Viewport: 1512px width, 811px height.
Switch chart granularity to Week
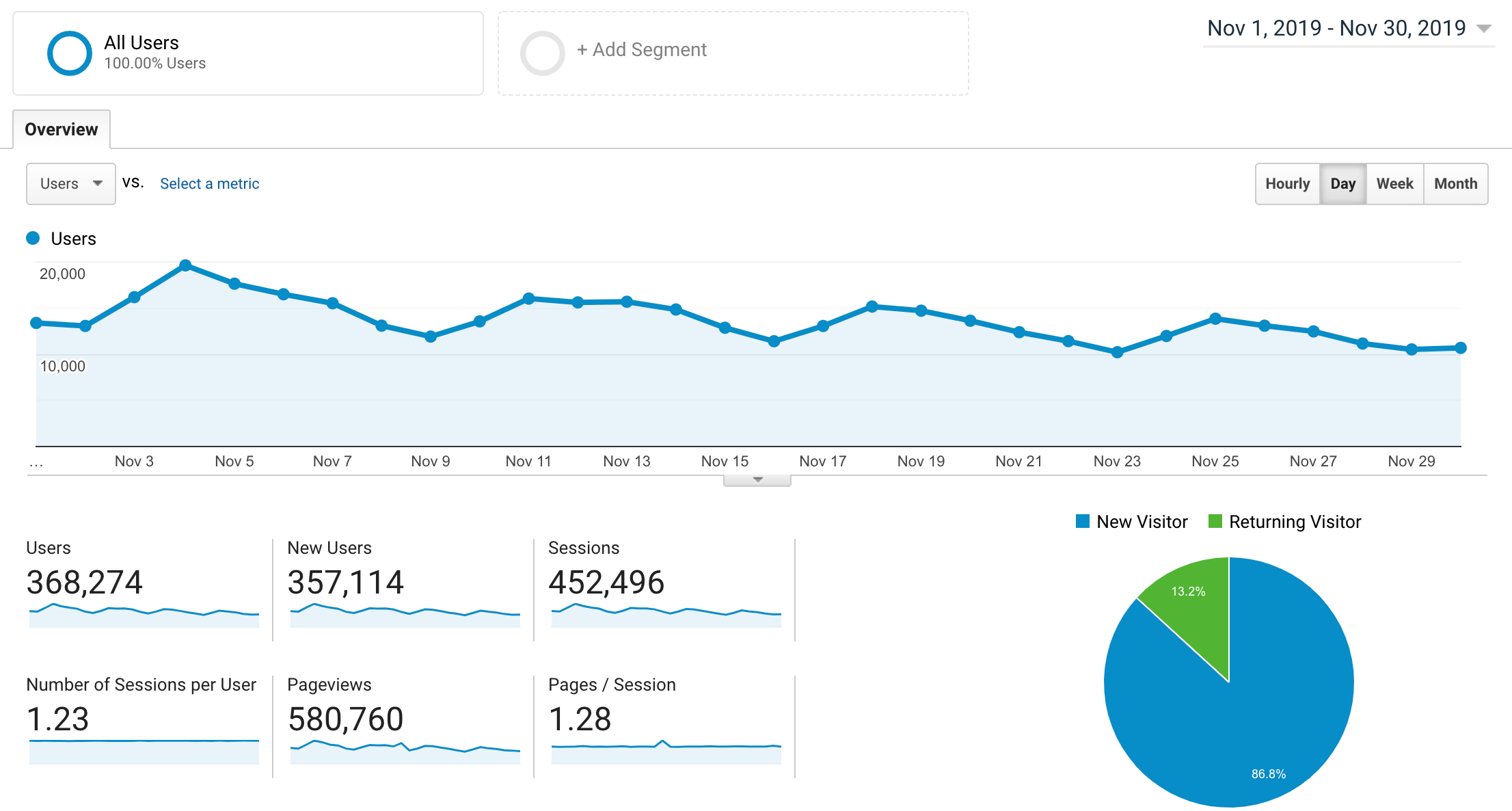1394,183
